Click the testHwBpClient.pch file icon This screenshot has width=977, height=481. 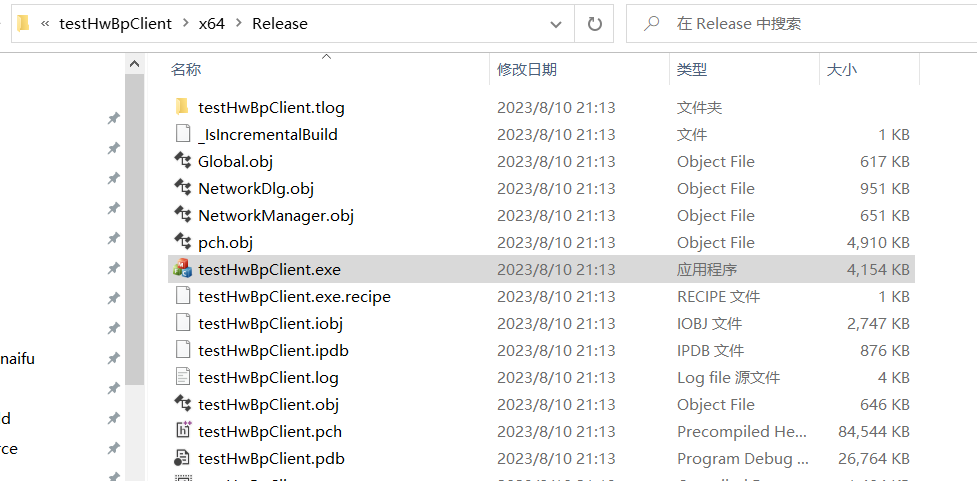182,431
